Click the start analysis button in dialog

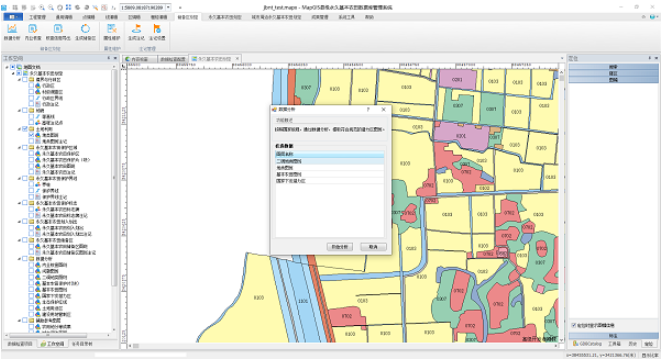pyautogui.click(x=340, y=247)
